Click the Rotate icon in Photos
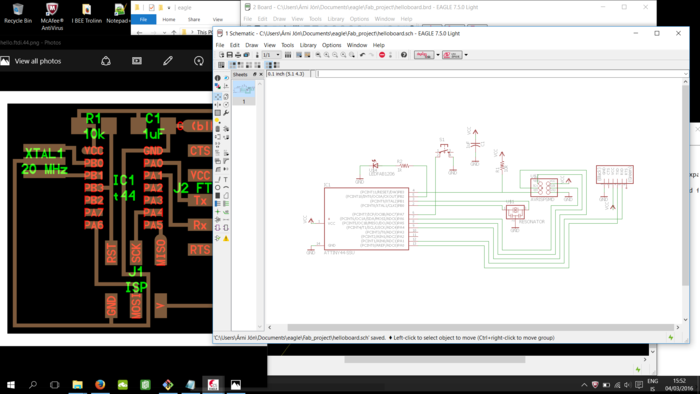Screen dimensions: 700x394 coord(199,61)
